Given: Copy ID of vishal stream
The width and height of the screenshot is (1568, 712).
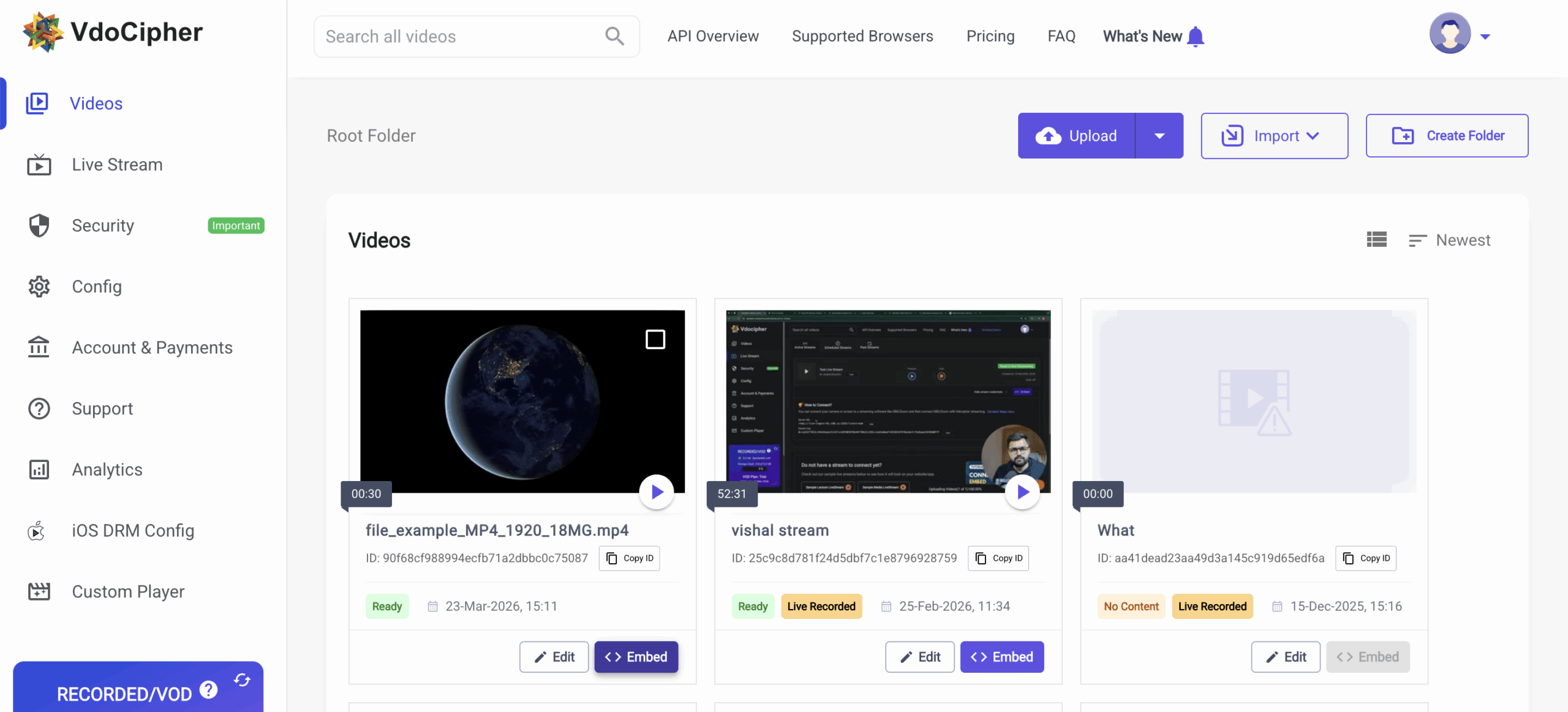Looking at the screenshot, I should point(998,558).
